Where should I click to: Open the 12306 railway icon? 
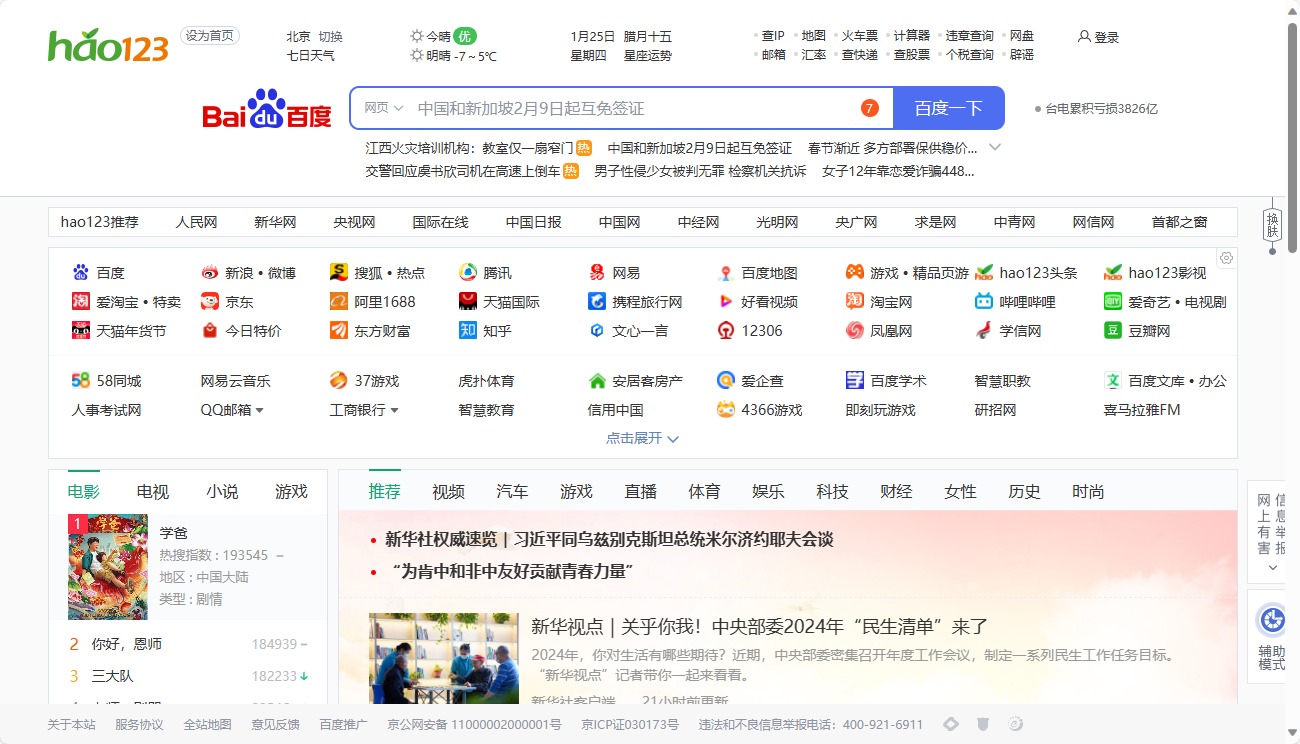coord(725,330)
